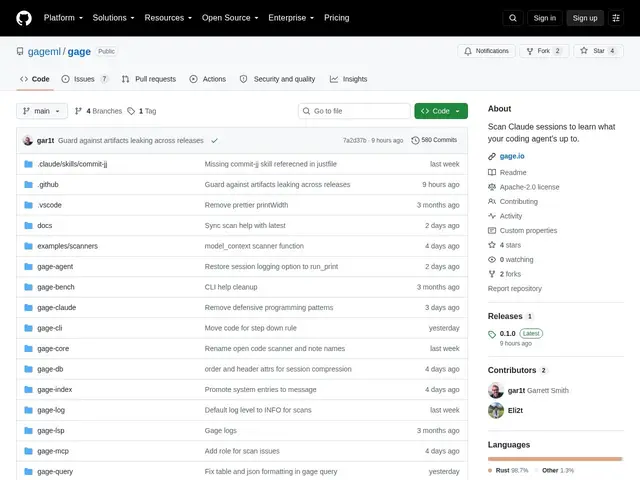Select the Code tab
The width and height of the screenshot is (640, 480).
coord(35,79)
